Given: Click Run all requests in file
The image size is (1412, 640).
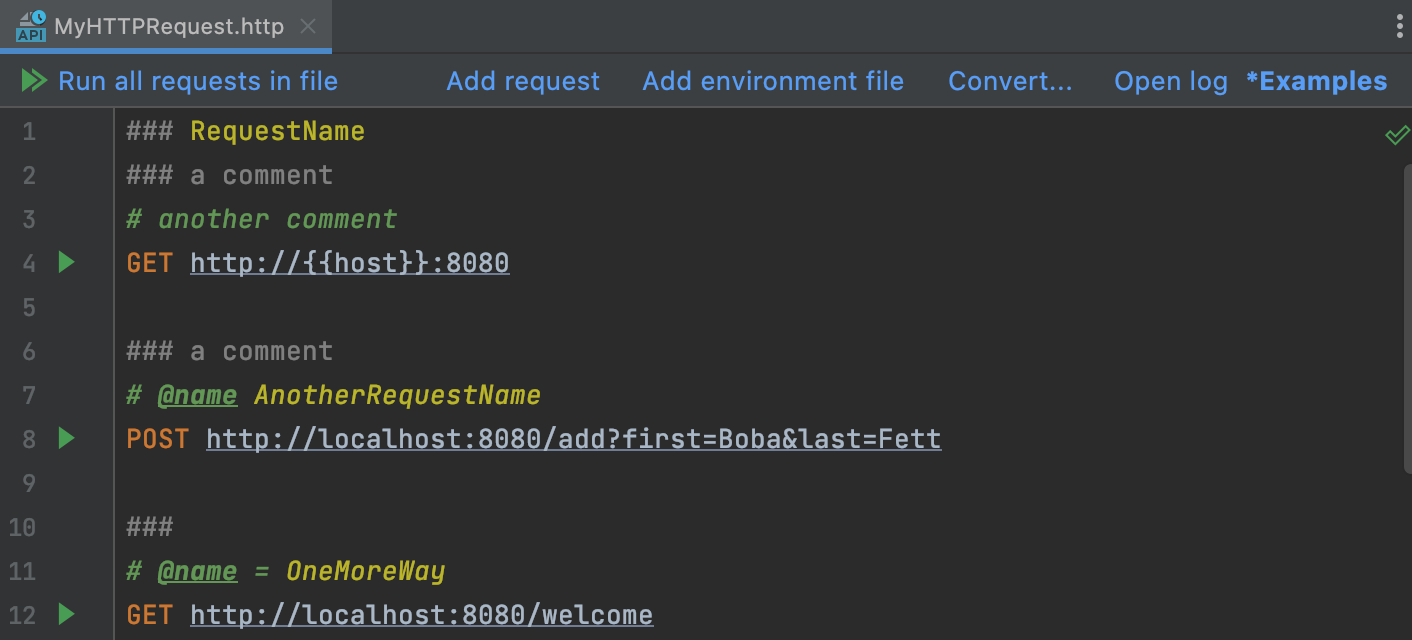Looking at the screenshot, I should (x=198, y=81).
